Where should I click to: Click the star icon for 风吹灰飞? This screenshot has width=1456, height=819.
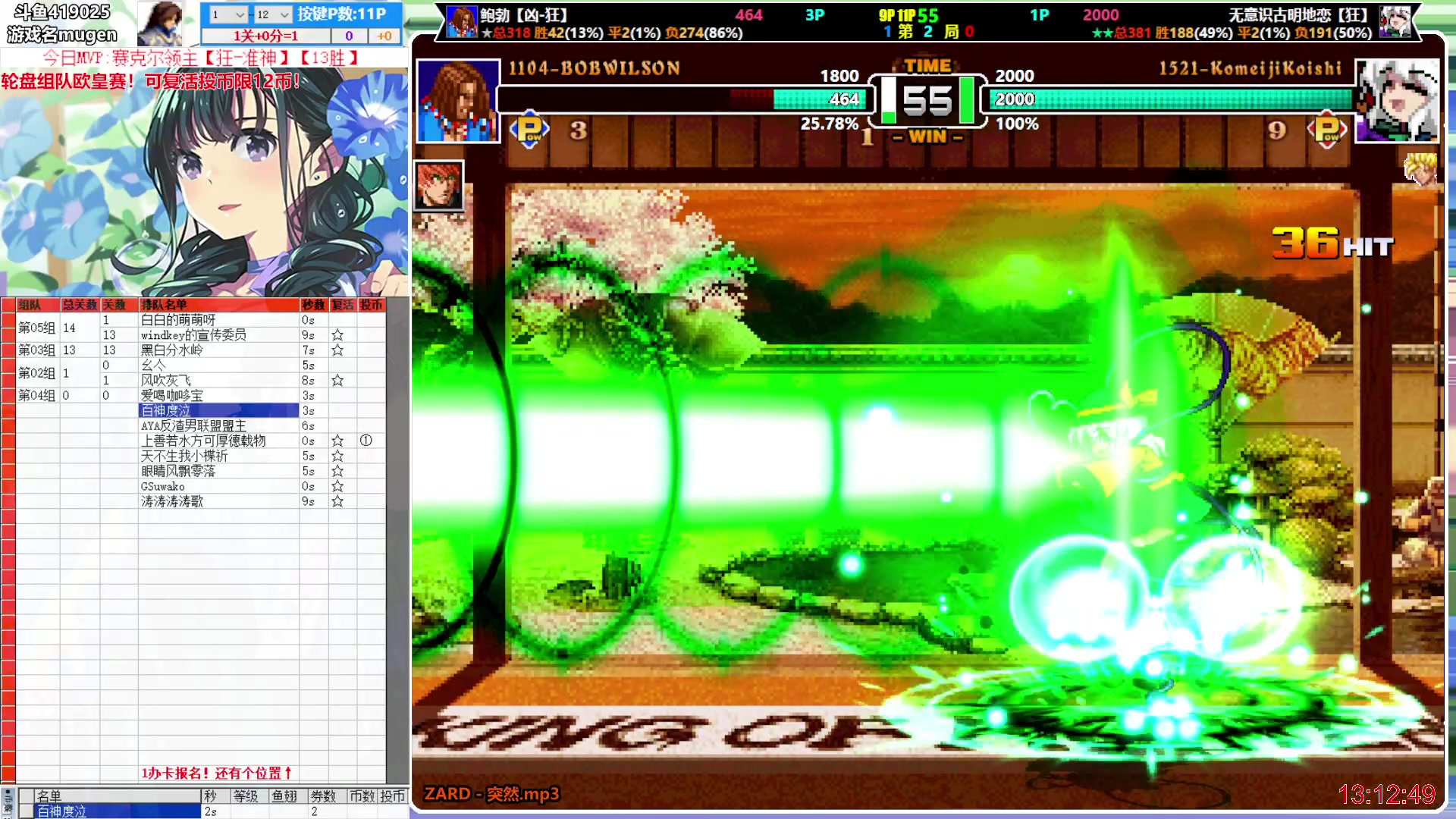337,381
